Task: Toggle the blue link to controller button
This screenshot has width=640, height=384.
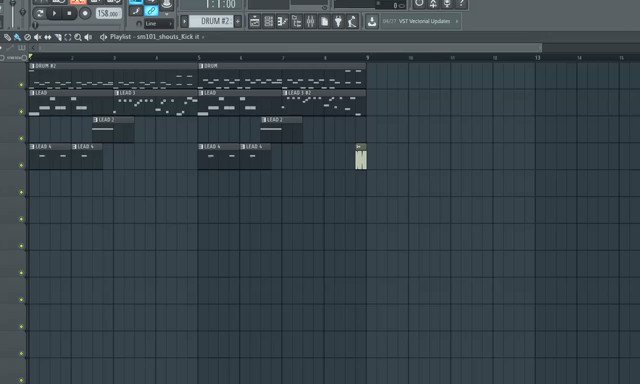Action: [x=151, y=11]
